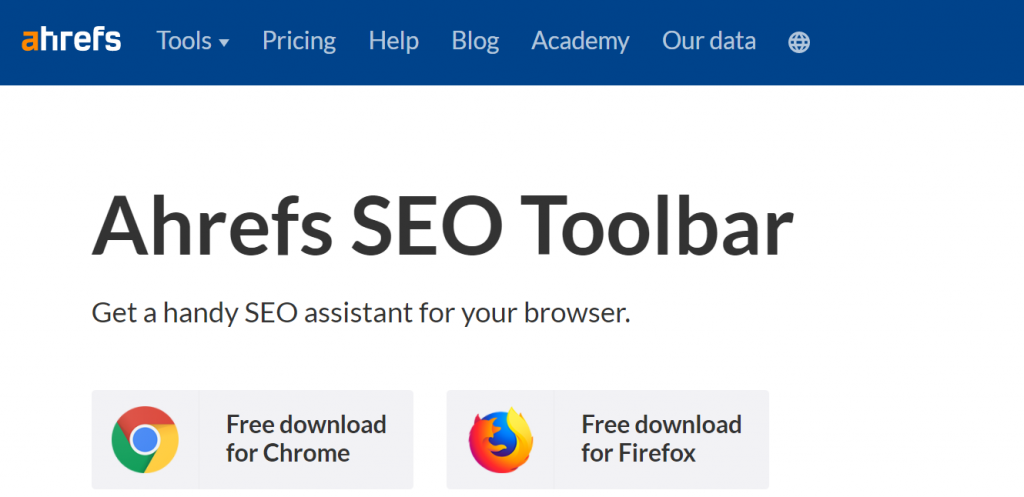Visit the Blog section

coord(475,41)
